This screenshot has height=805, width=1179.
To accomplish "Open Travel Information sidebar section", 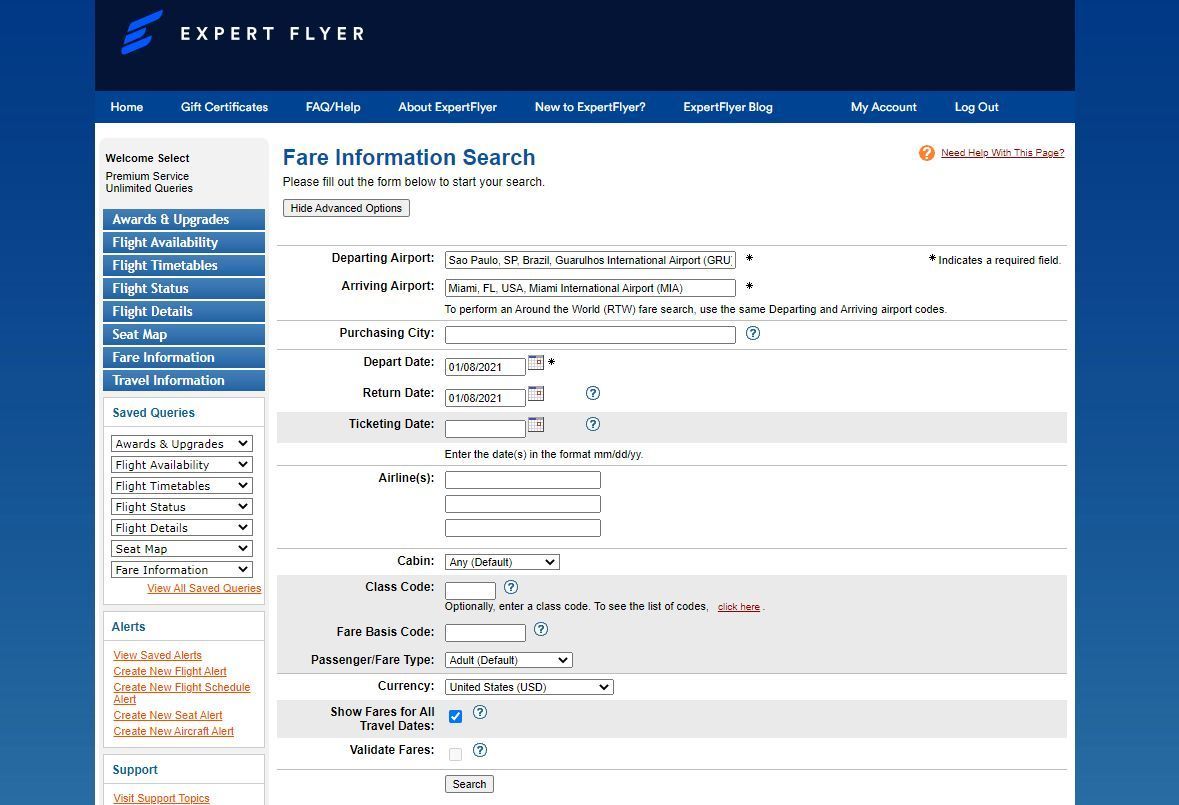I will coord(183,380).
